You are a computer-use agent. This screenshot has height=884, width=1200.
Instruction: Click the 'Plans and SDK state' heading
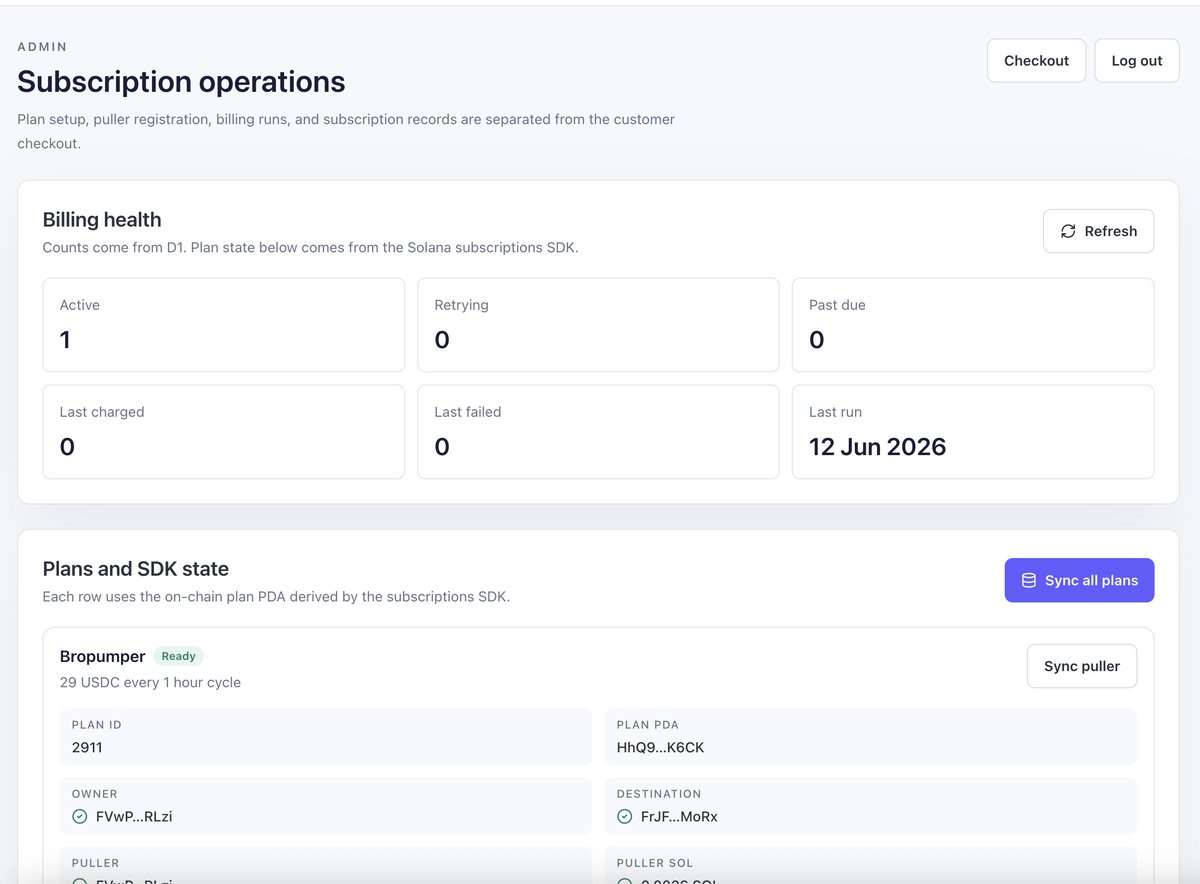(136, 569)
